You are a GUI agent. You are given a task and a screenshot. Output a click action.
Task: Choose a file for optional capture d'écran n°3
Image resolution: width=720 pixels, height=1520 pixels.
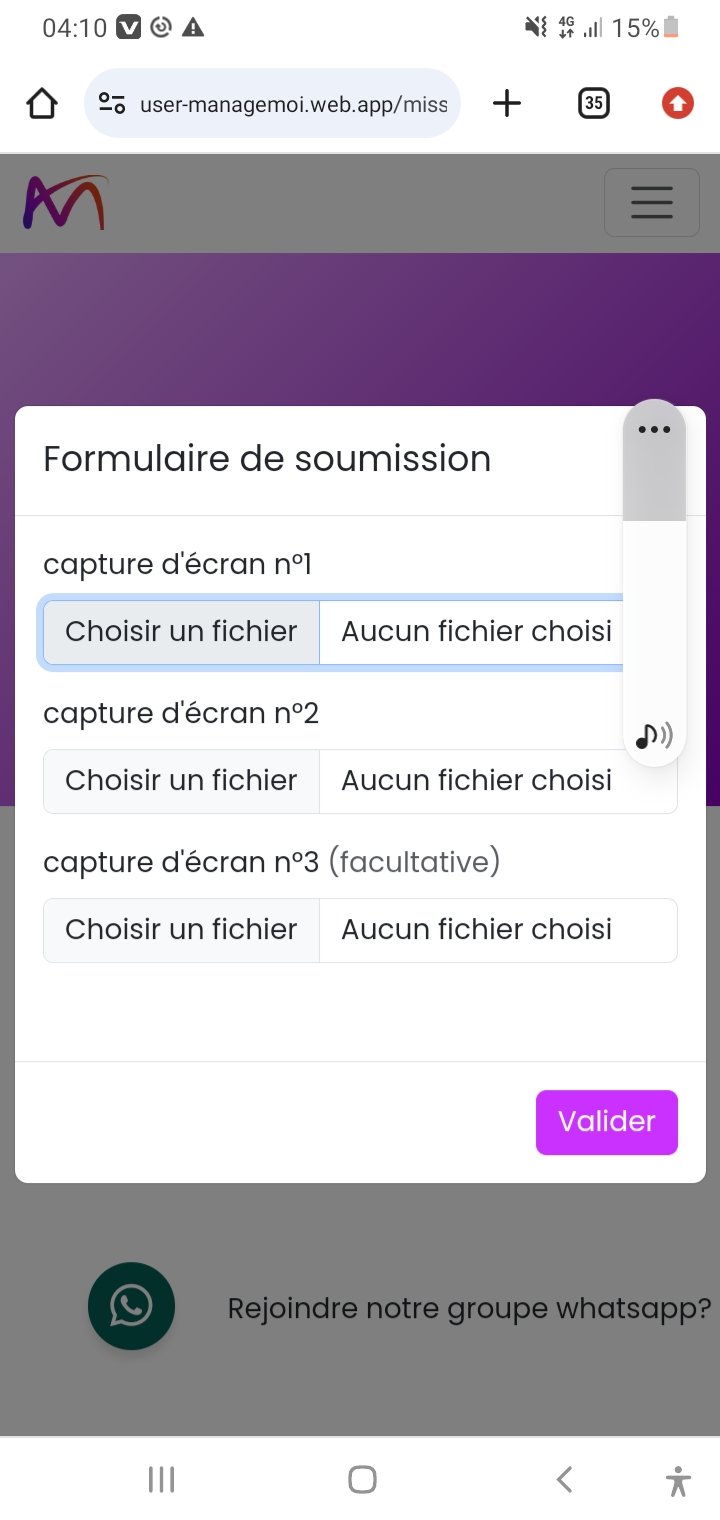tap(181, 930)
